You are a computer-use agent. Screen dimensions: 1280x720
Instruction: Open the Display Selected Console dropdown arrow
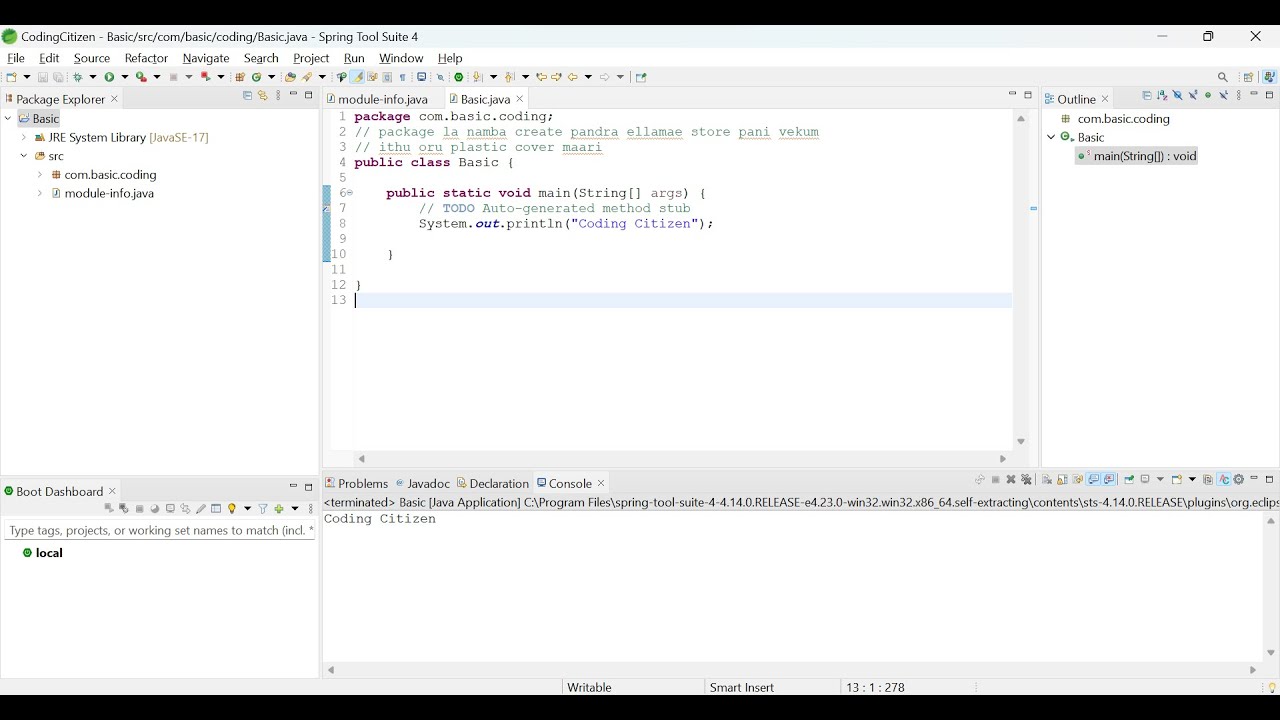click(x=1160, y=480)
